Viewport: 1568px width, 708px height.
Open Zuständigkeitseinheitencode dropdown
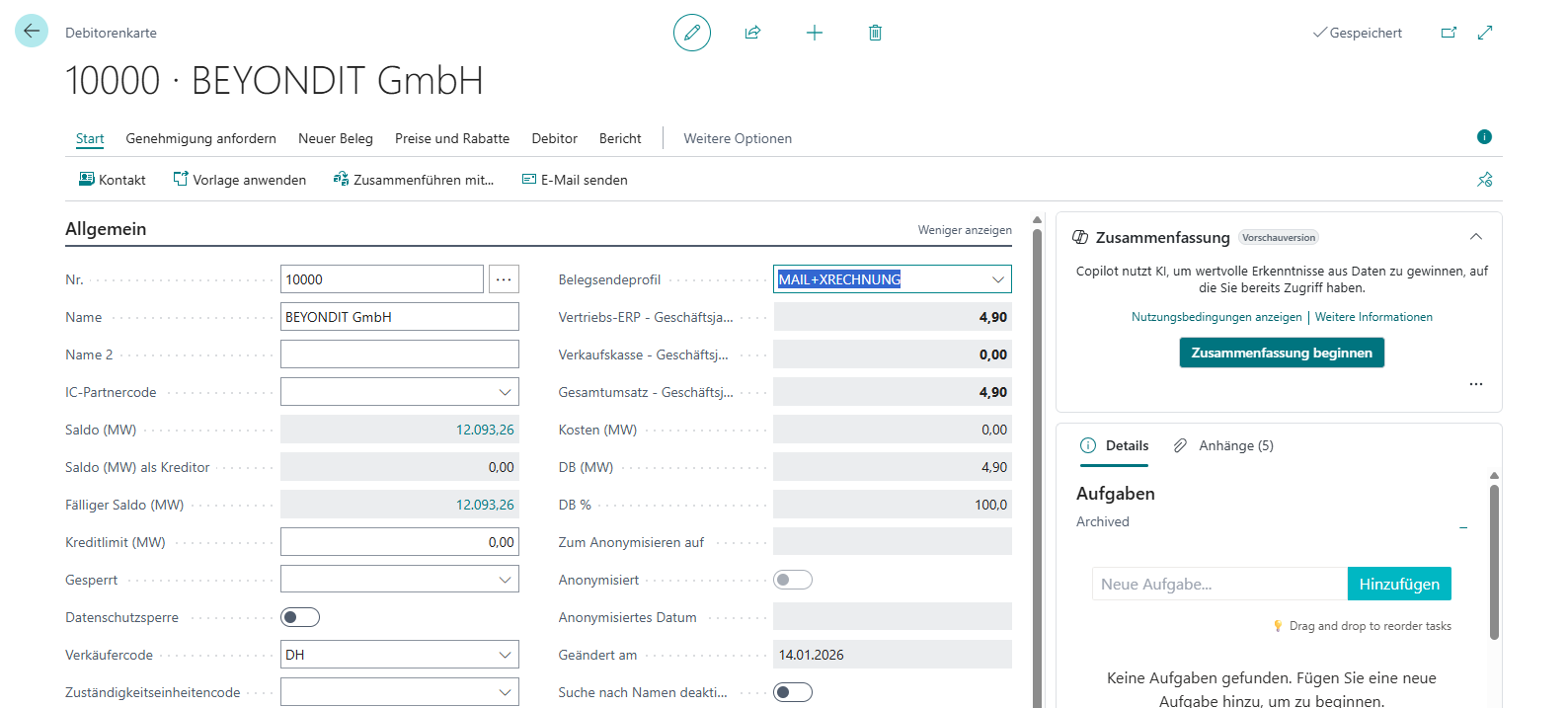[x=506, y=692]
